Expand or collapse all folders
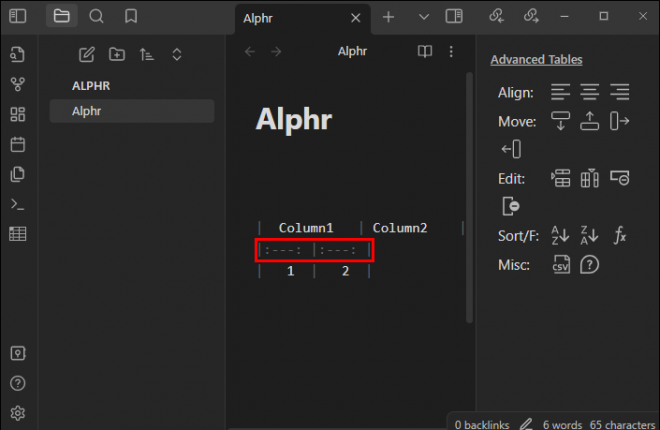The width and height of the screenshot is (660, 430). pyautogui.click(x=177, y=54)
